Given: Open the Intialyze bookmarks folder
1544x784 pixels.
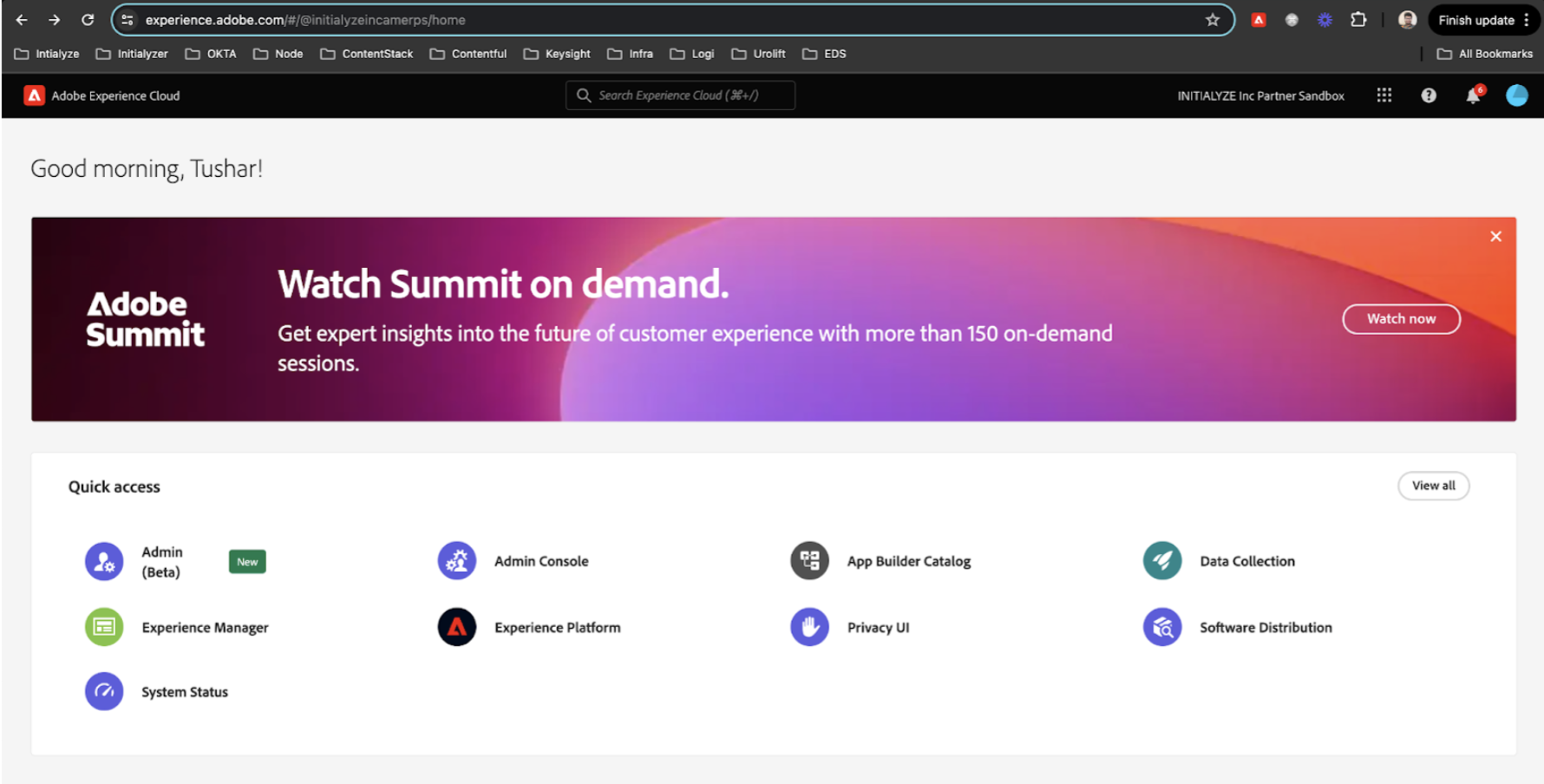Looking at the screenshot, I should click(47, 54).
